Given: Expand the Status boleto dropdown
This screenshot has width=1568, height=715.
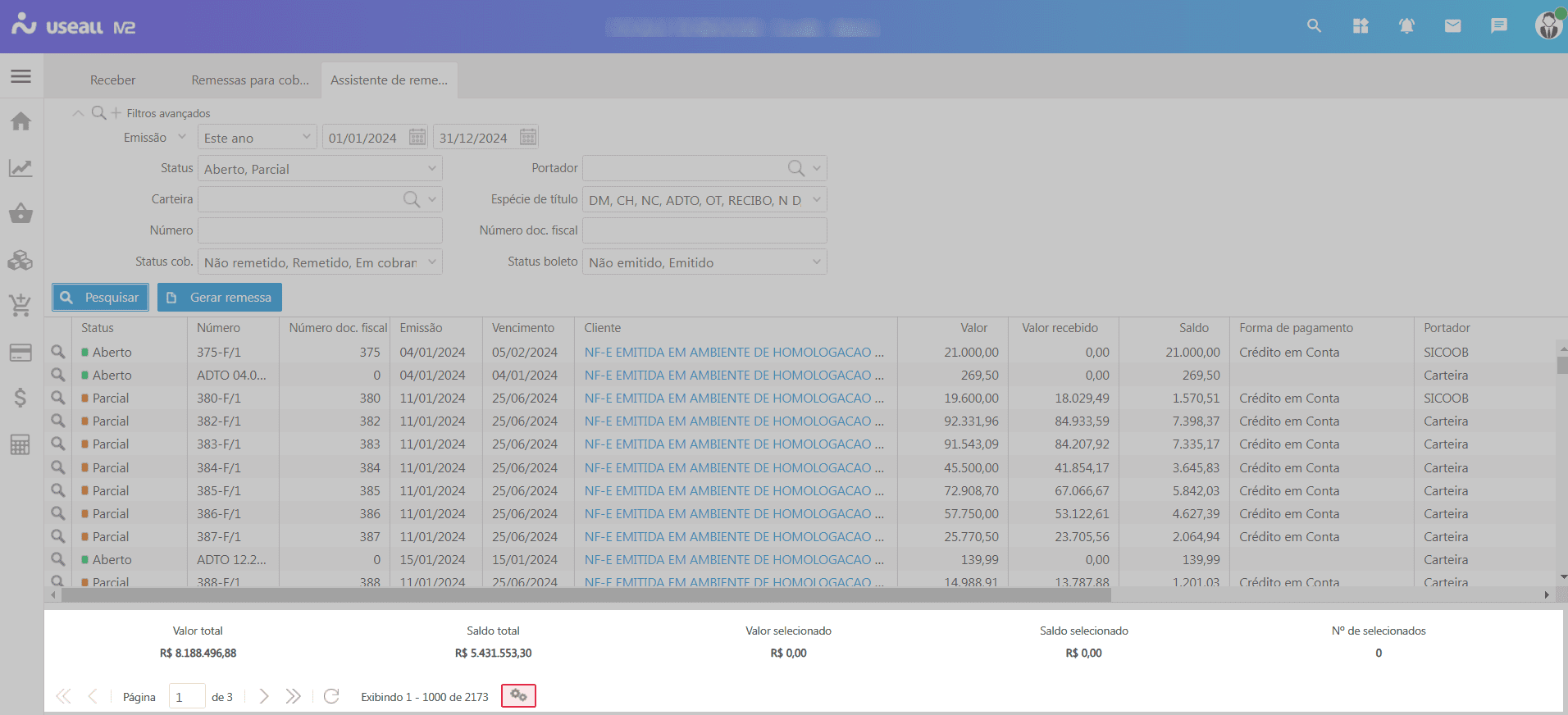Looking at the screenshot, I should pos(816,262).
